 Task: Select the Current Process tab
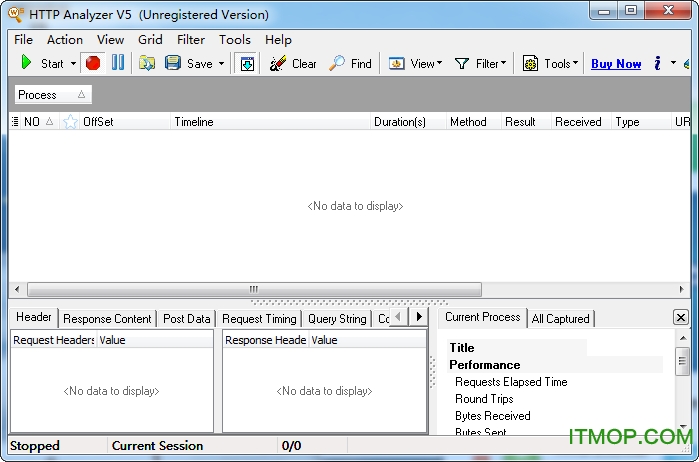tap(482, 317)
